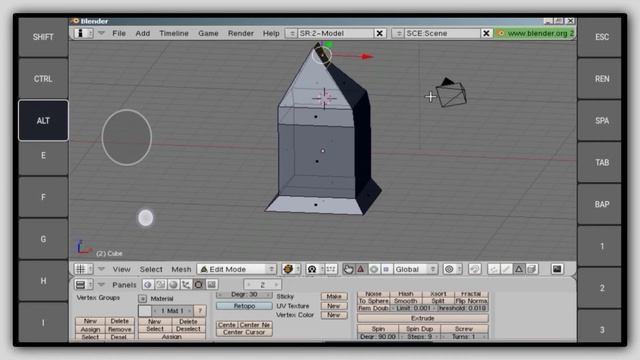
Task: Open the 3D view Mesh menu
Action: 181,269
